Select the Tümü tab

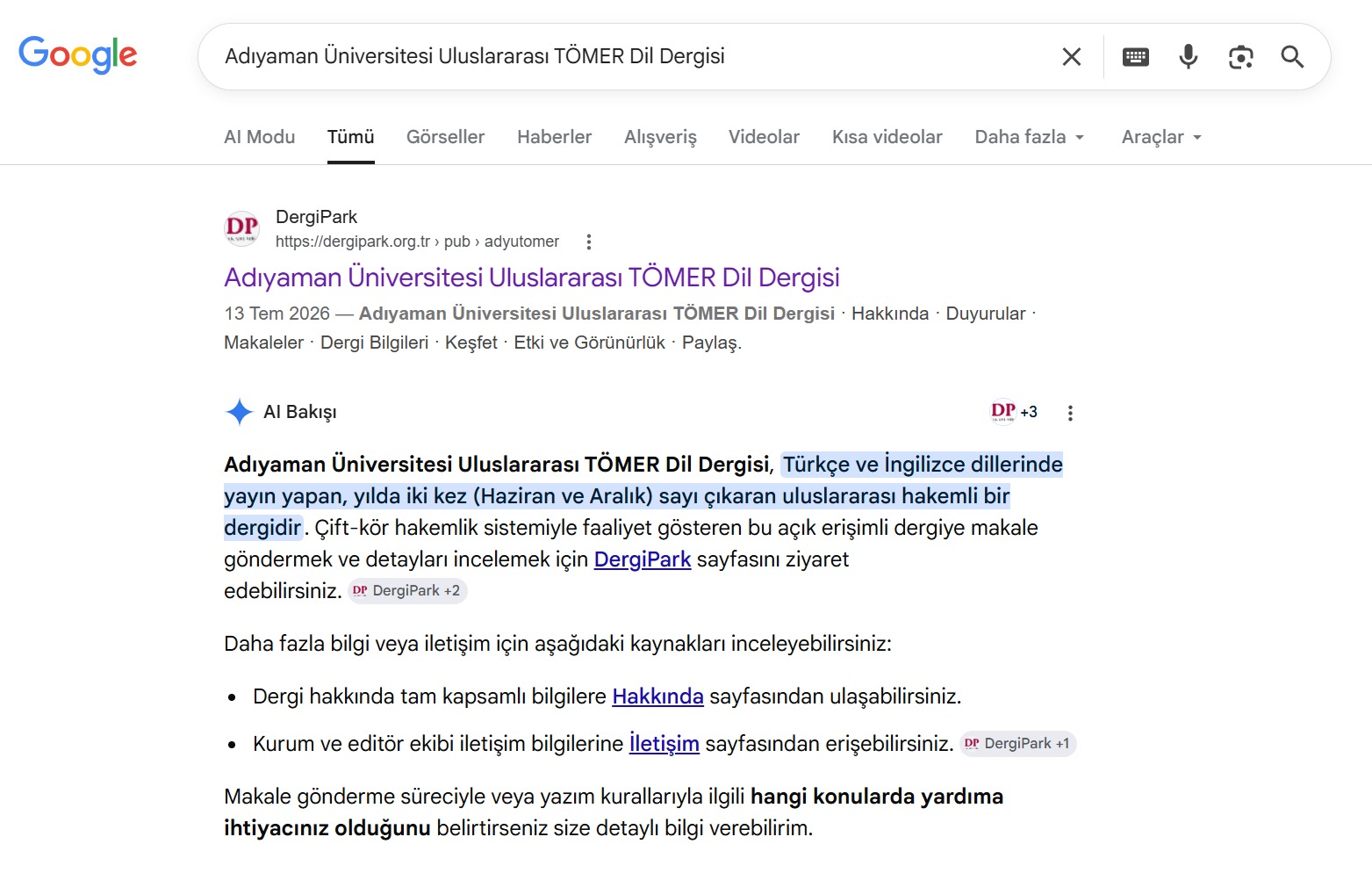(351, 137)
